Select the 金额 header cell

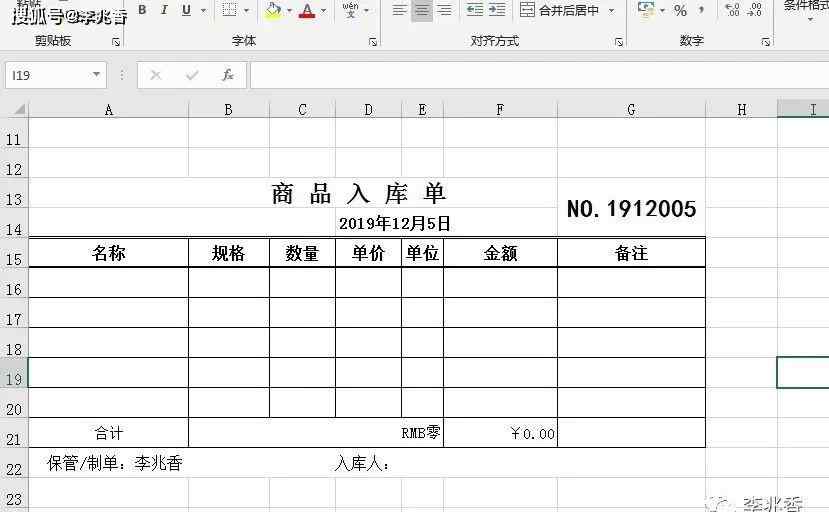pyautogui.click(x=500, y=253)
